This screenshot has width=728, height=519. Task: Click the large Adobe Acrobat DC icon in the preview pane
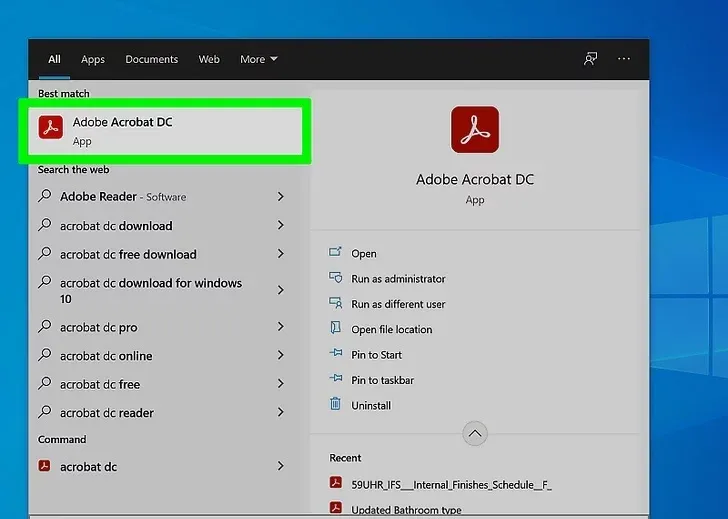click(475, 130)
